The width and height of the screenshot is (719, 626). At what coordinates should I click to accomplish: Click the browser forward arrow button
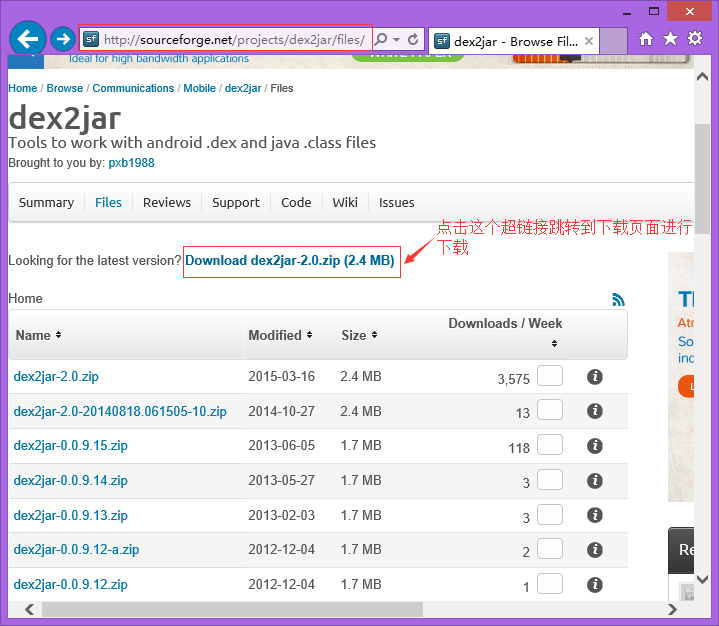pos(63,39)
